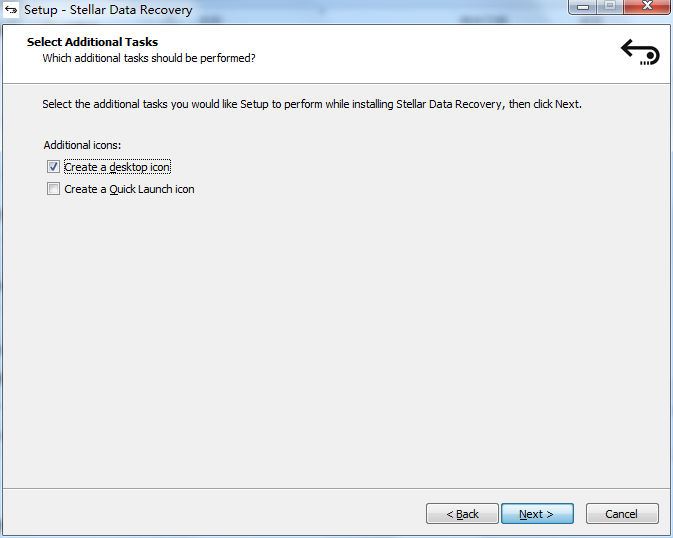Minimize the Setup window
This screenshot has height=538, width=673.
coord(585,6)
